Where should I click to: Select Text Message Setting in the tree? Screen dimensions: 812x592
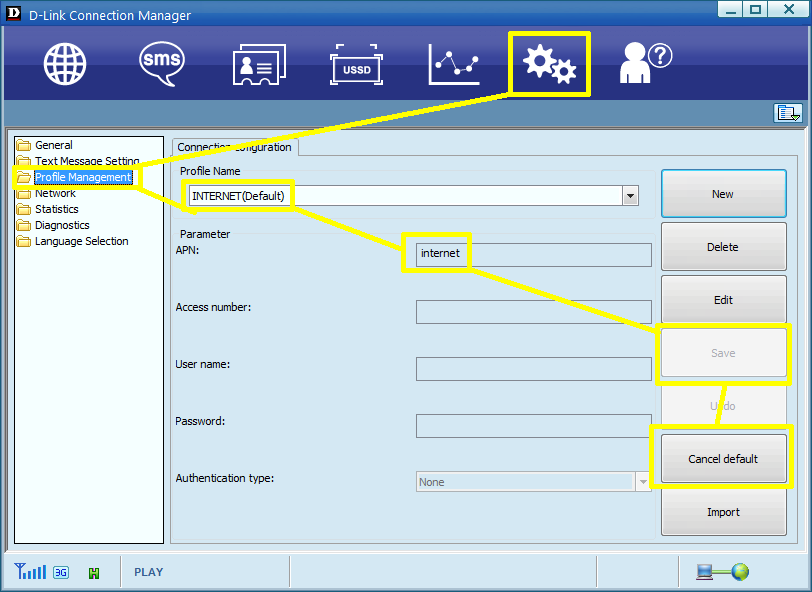[78, 161]
